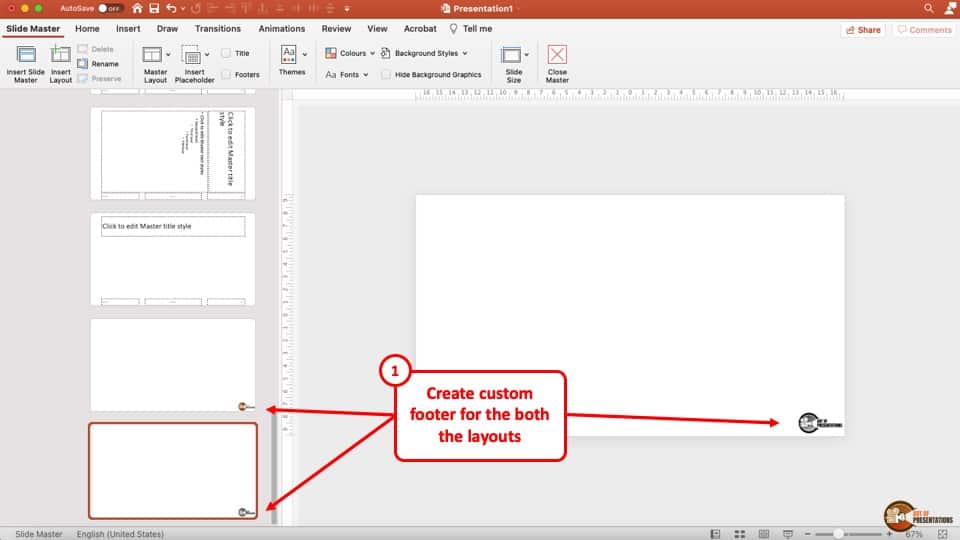Switch to Reading view icon
The height and width of the screenshot is (540, 960).
coord(763,534)
